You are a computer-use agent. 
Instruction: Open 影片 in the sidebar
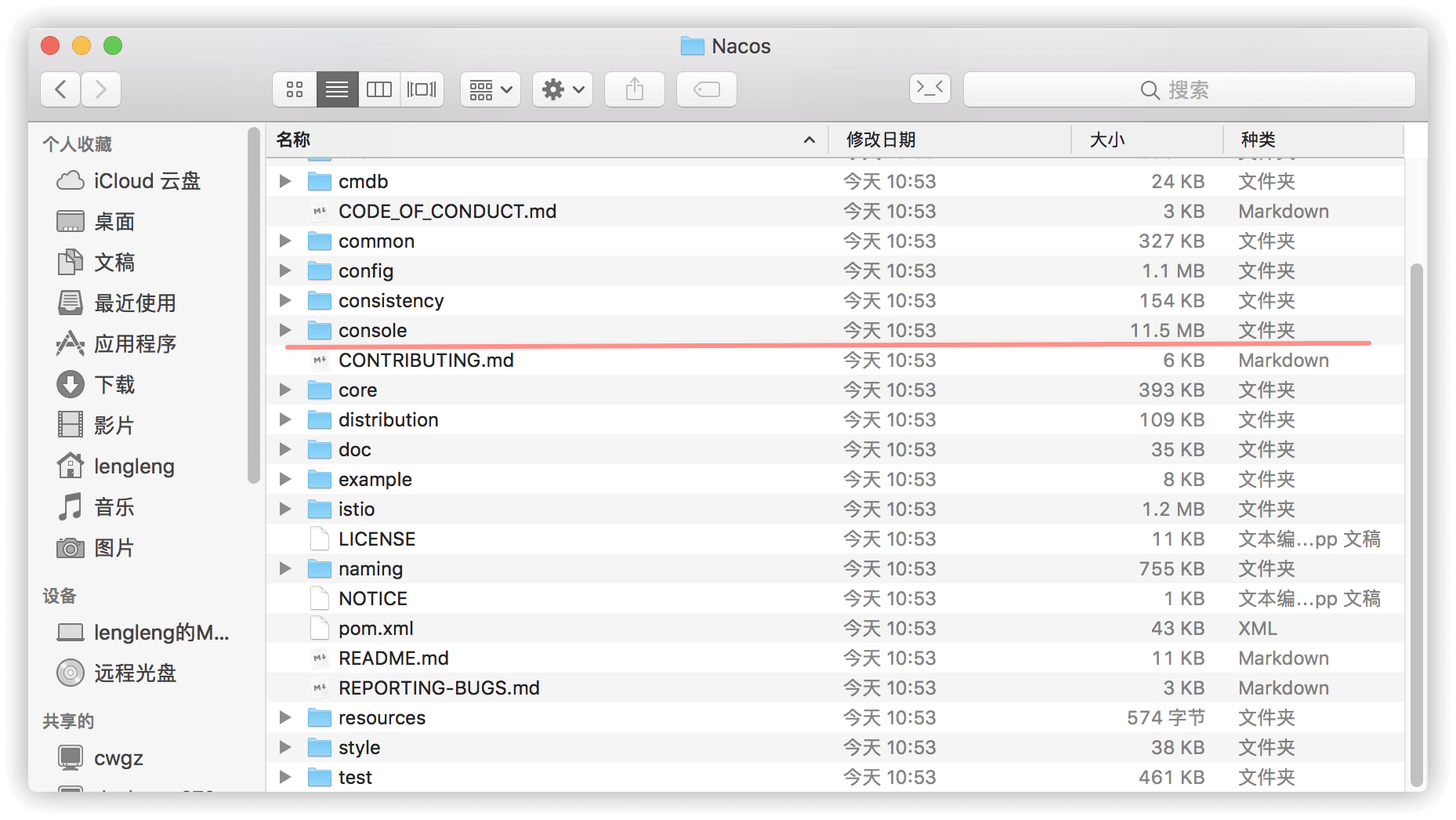coord(96,426)
